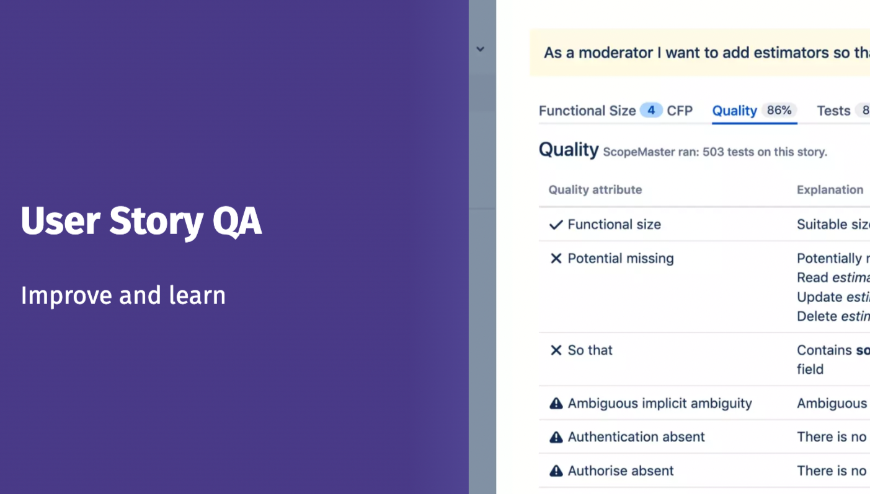Image resolution: width=870 pixels, height=494 pixels.
Task: Click the checkmark icon beside Functional size
Action: click(556, 225)
